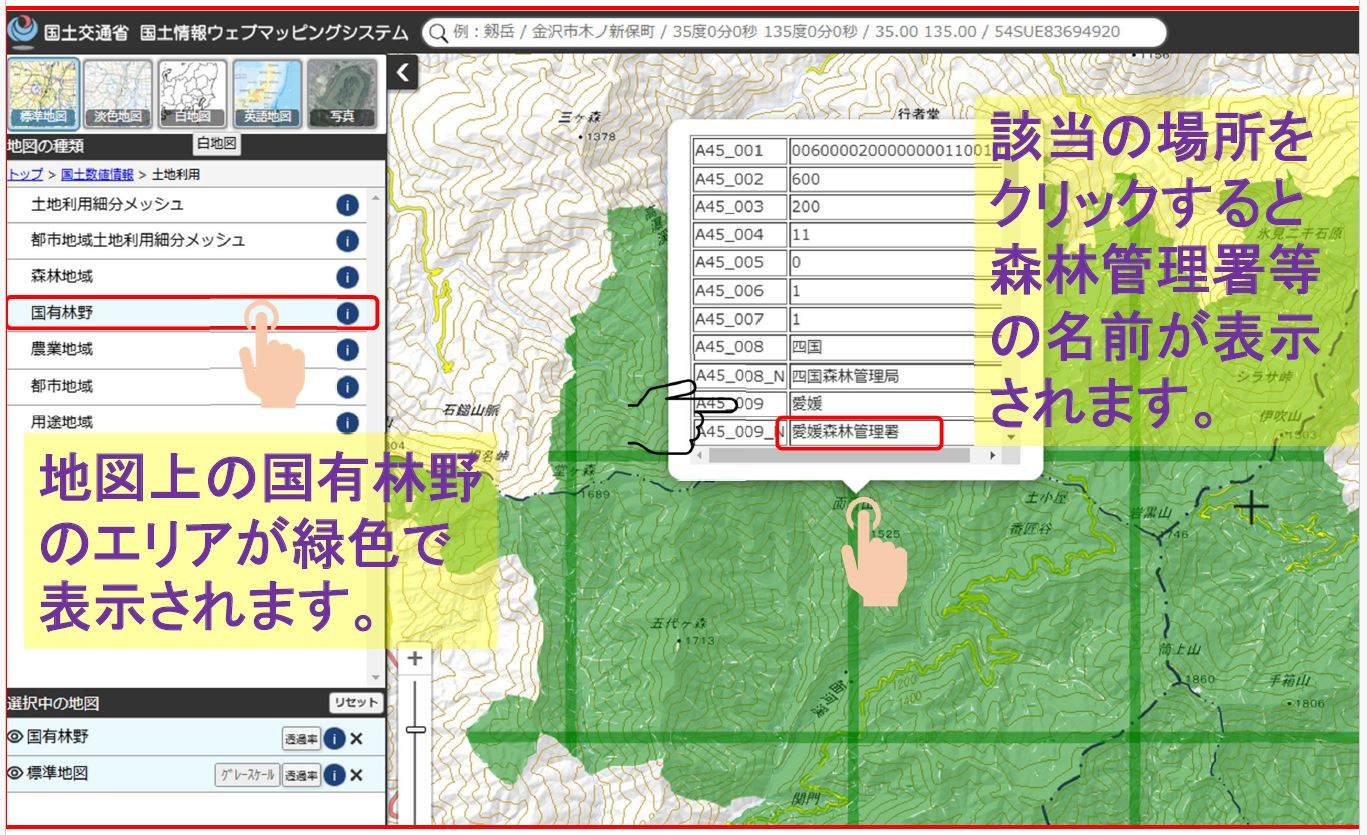1367x835 pixels.
Task: Click the search magnifier icon
Action: (438, 32)
